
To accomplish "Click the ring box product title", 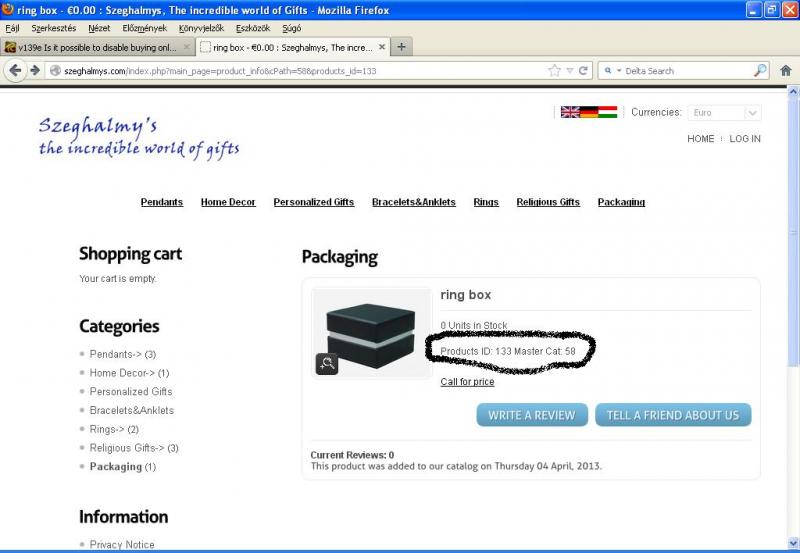I will point(466,295).
